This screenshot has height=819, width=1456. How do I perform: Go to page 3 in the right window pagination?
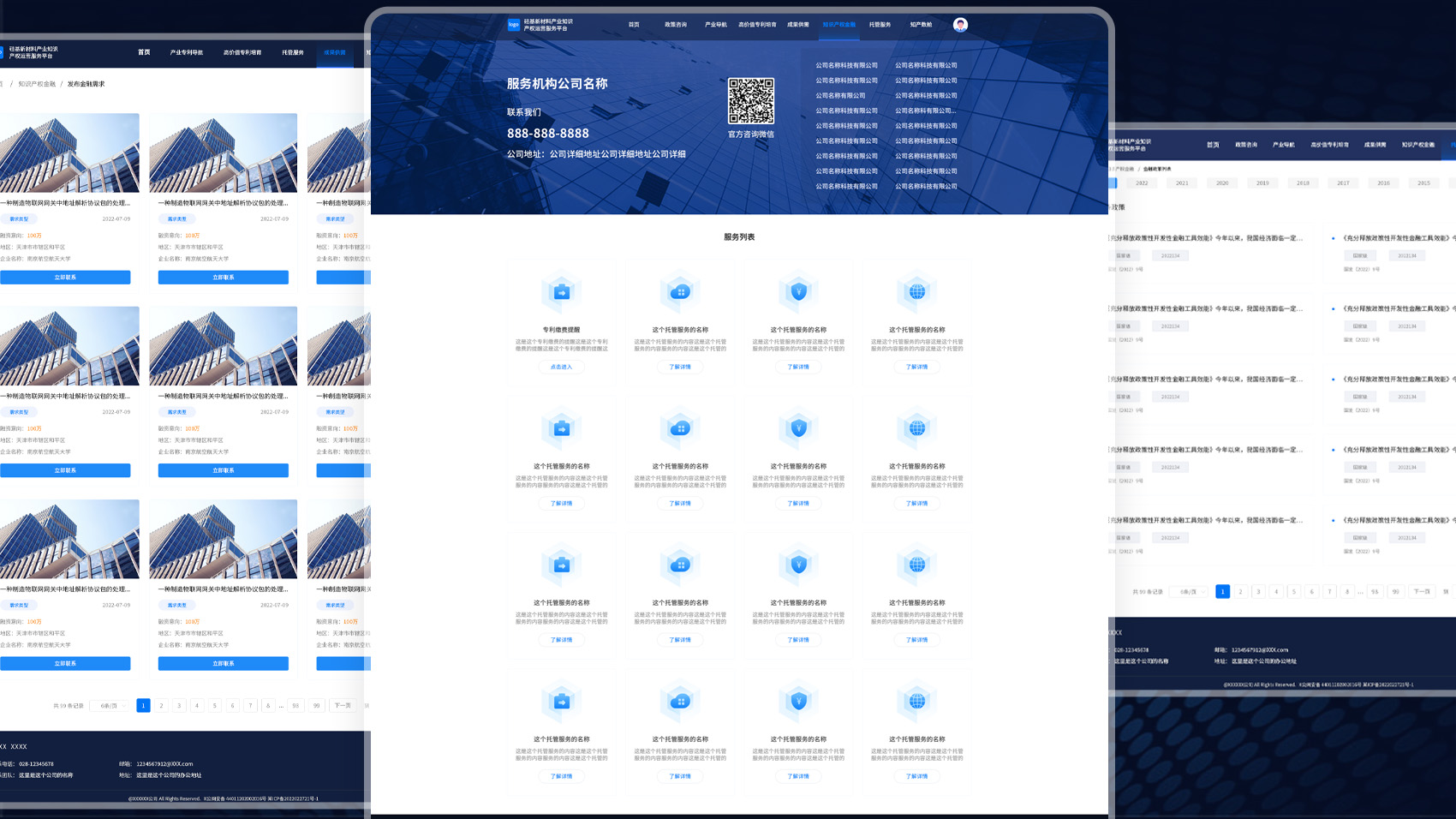click(1258, 592)
